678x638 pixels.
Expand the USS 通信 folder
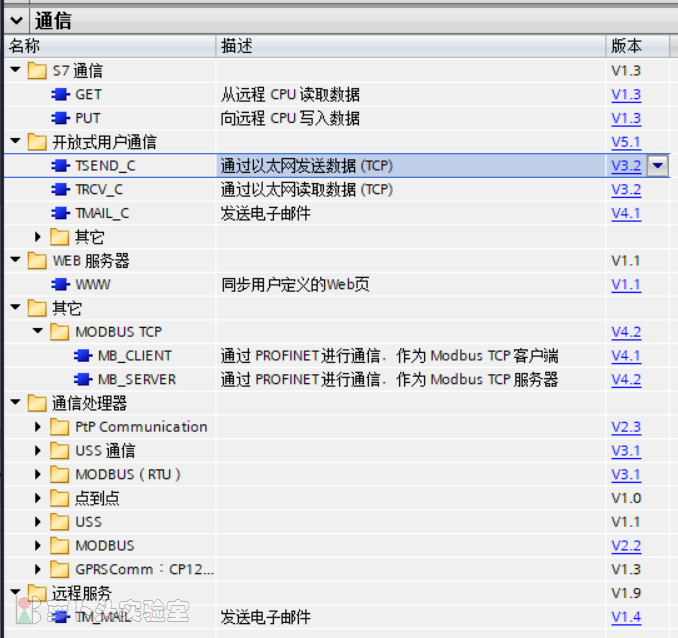38,451
